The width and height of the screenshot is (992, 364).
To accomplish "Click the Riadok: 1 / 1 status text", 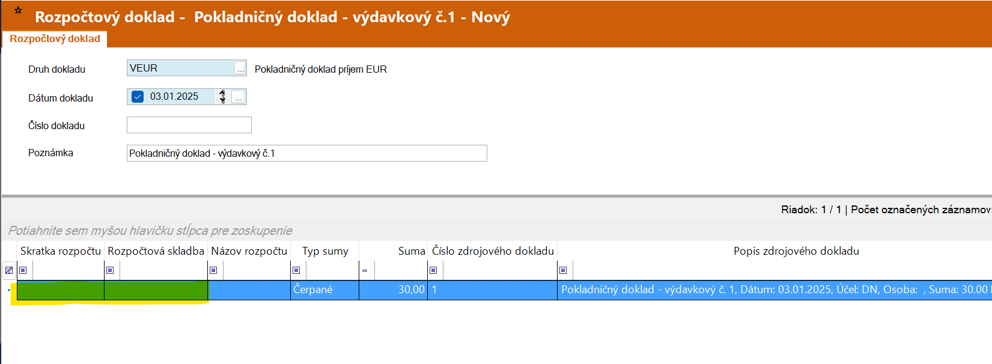I will (812, 210).
